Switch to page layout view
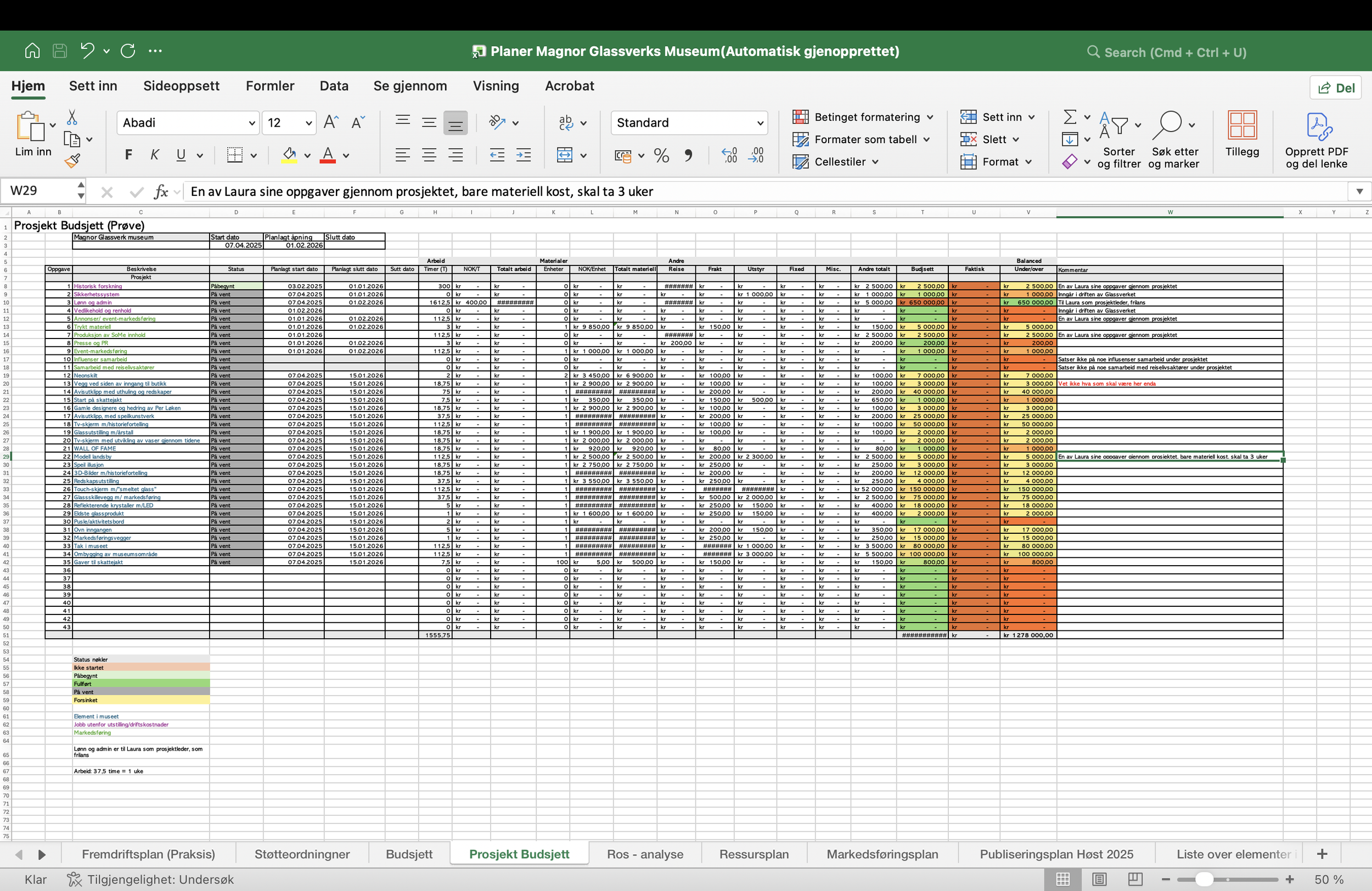 (1099, 879)
